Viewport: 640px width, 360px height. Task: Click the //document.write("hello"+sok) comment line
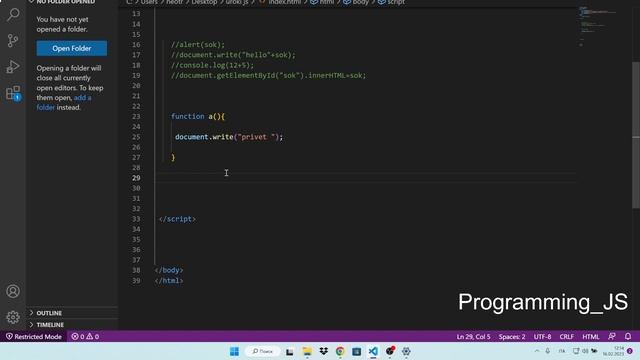click(x=233, y=55)
